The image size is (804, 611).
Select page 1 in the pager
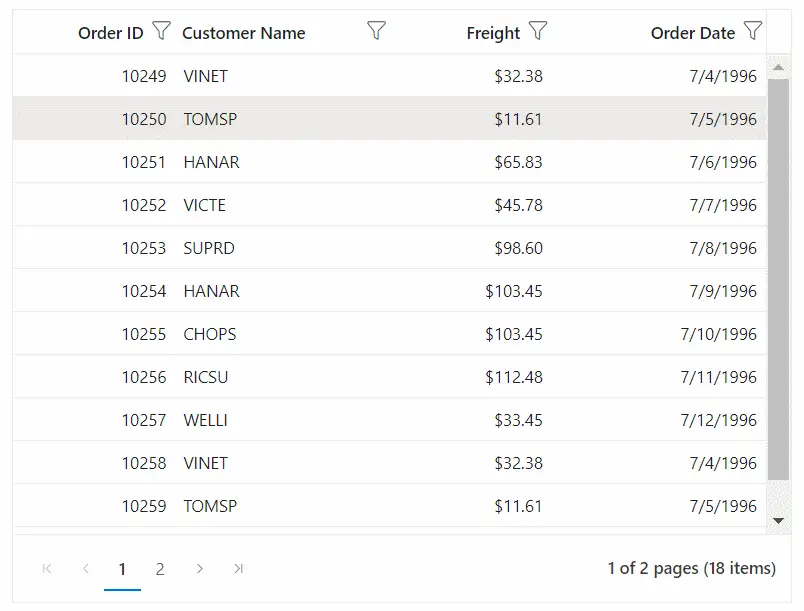click(122, 568)
